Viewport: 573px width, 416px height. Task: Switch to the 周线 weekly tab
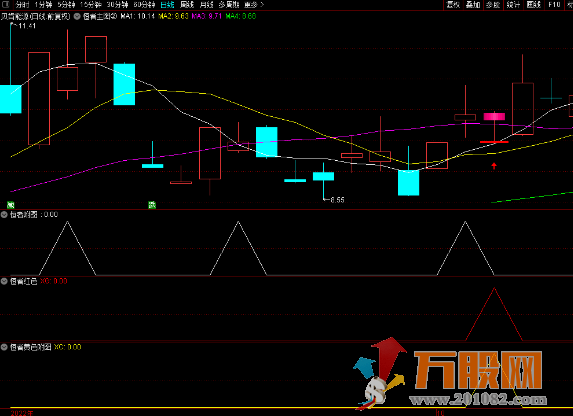pos(187,5)
